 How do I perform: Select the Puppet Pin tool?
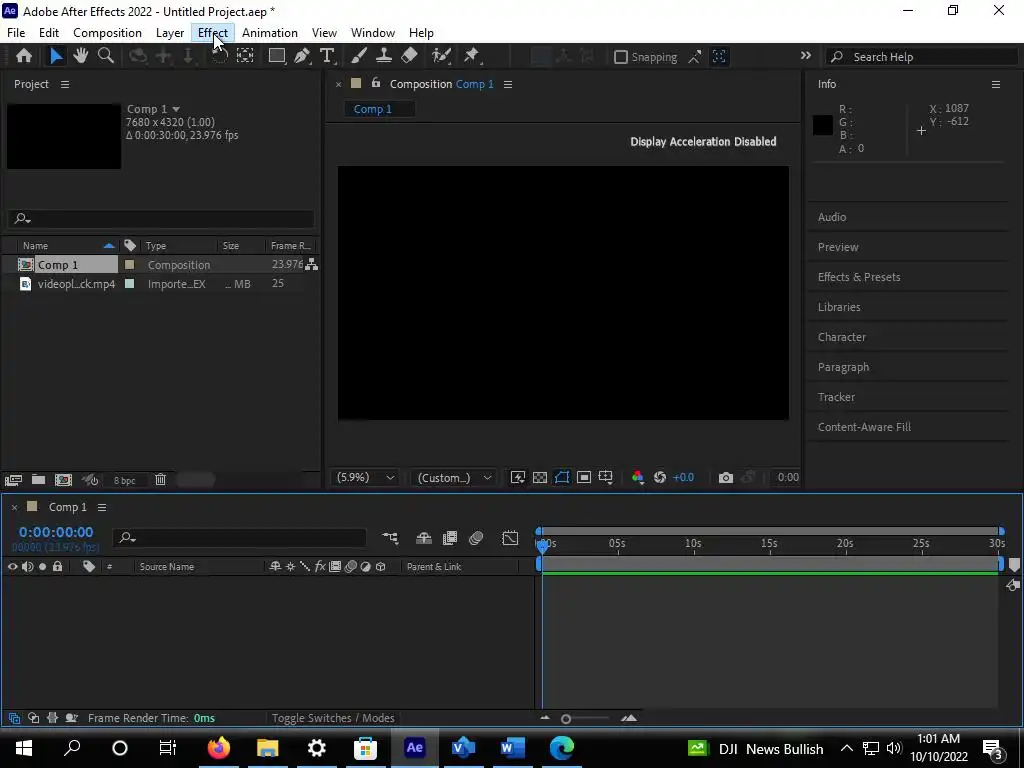472,56
